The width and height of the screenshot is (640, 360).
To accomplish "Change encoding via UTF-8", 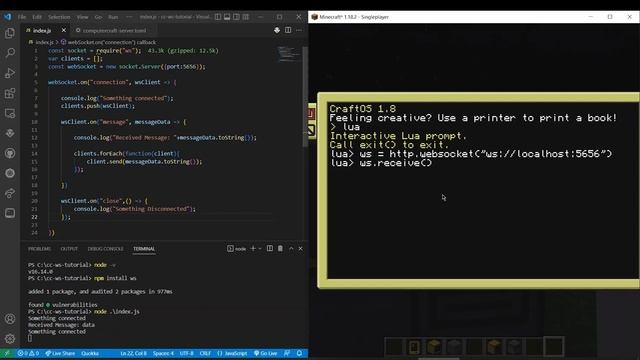I will pos(187,353).
